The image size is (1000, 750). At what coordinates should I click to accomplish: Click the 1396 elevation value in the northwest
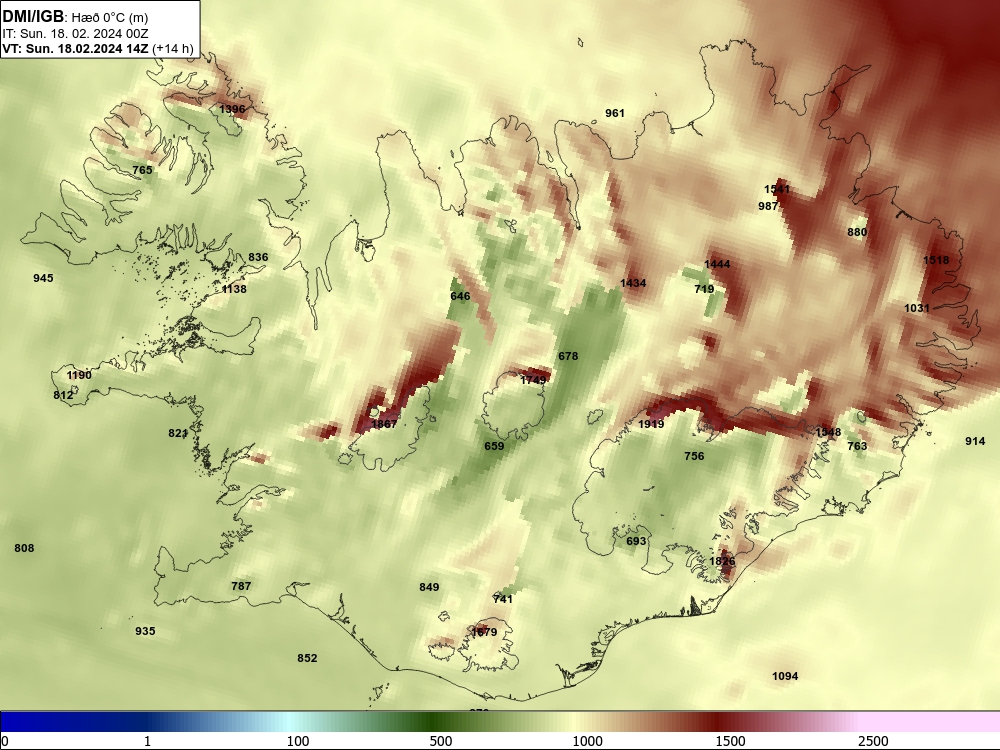pyautogui.click(x=232, y=109)
